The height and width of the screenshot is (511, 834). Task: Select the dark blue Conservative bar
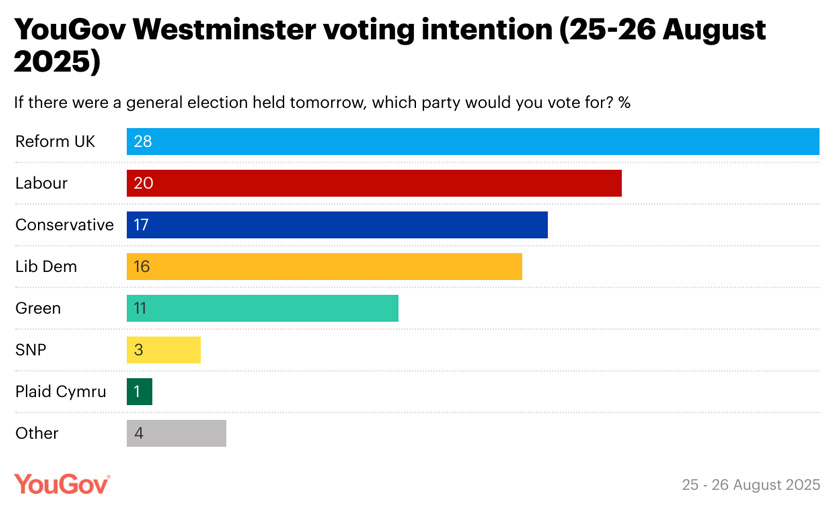click(x=337, y=225)
